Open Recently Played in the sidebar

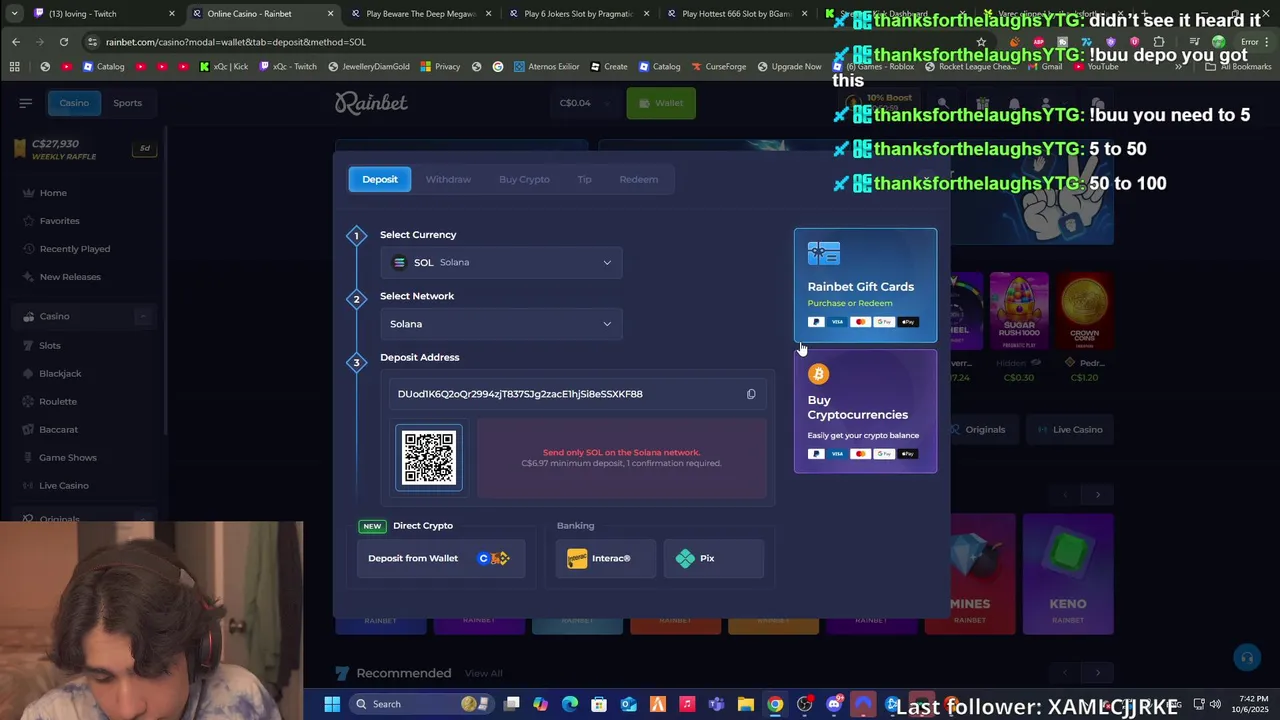click(74, 249)
